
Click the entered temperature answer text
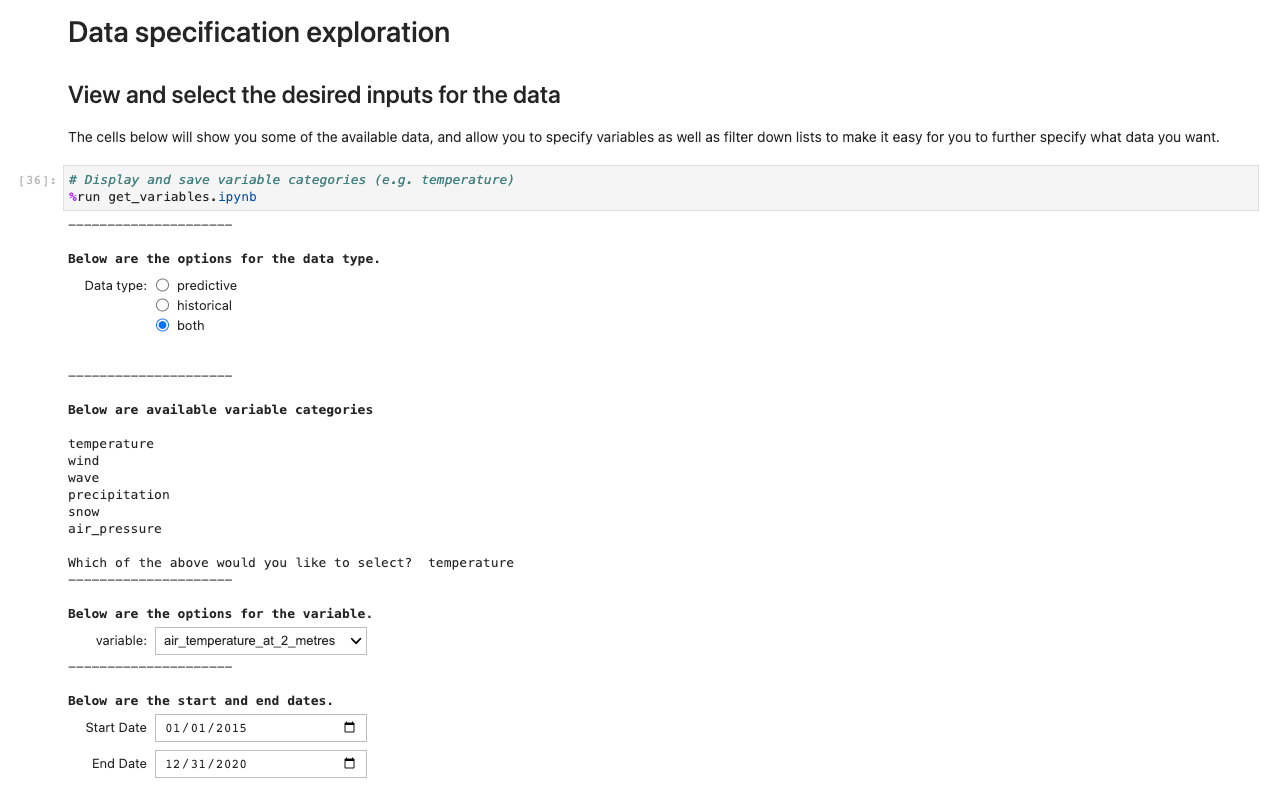(x=471, y=563)
